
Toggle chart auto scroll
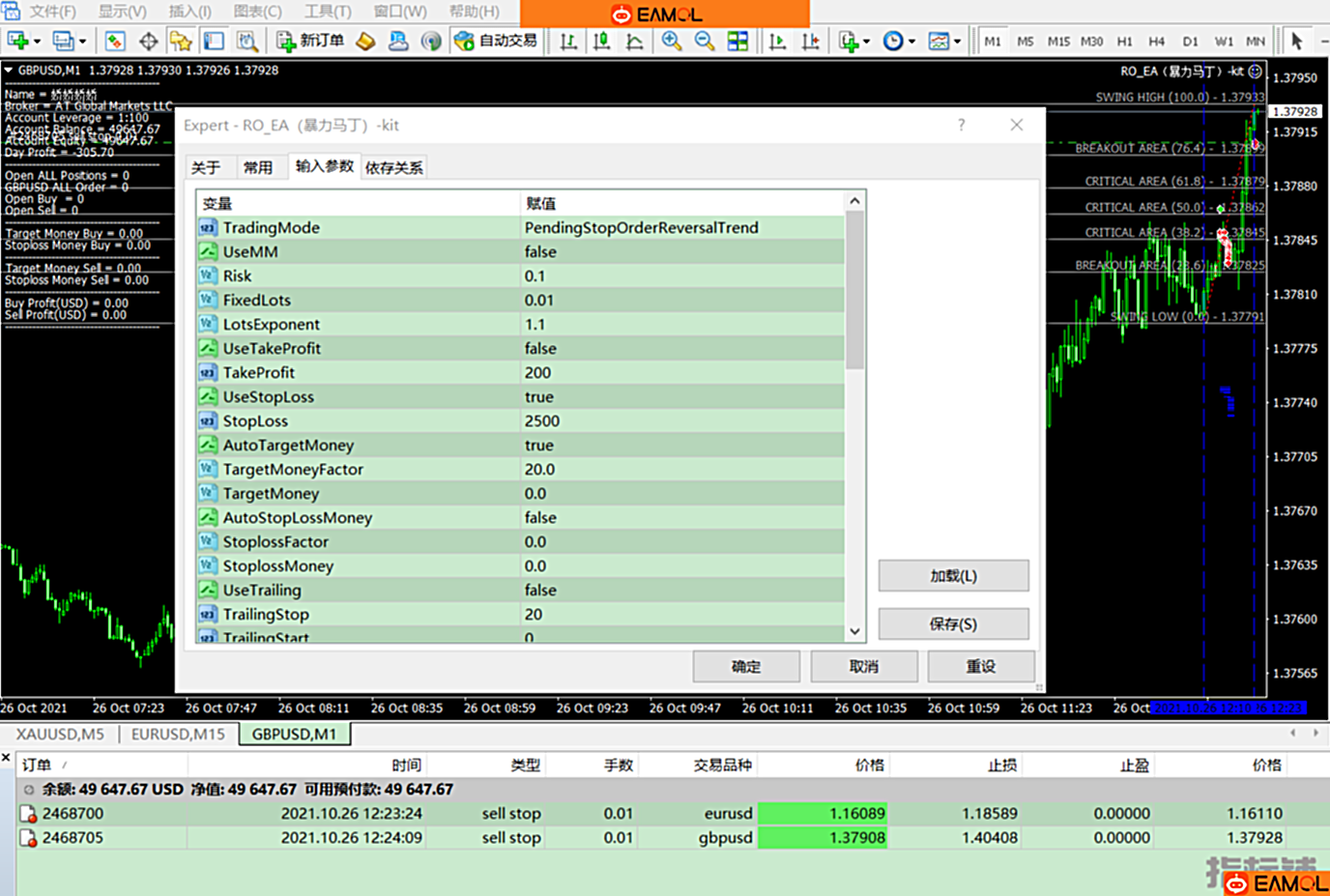[x=777, y=41]
